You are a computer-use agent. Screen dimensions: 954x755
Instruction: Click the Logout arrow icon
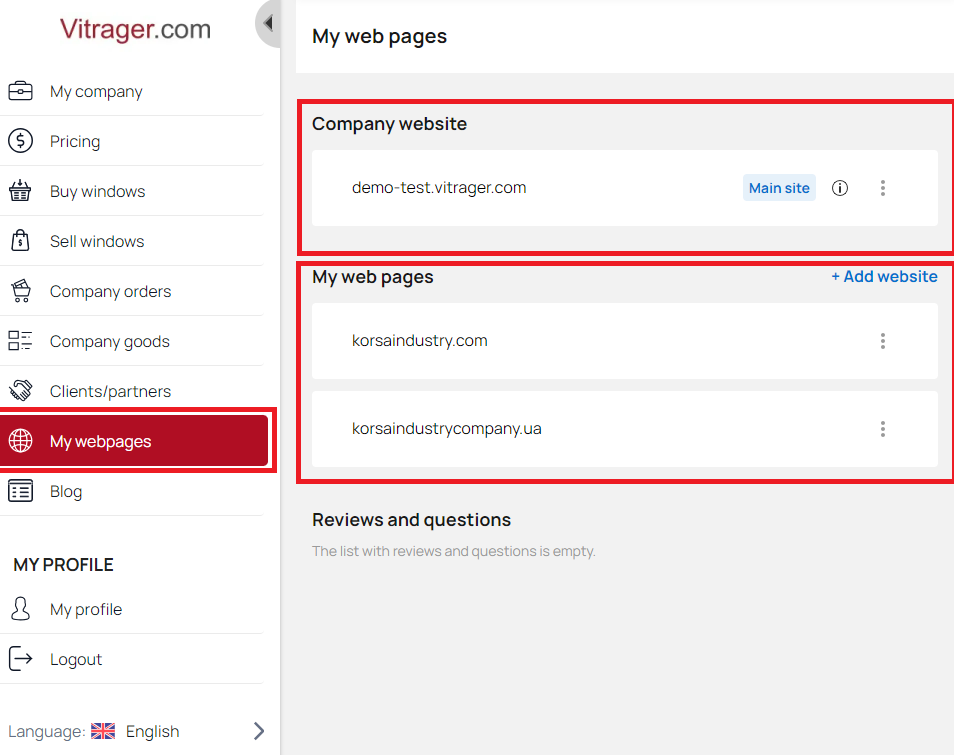(20, 658)
